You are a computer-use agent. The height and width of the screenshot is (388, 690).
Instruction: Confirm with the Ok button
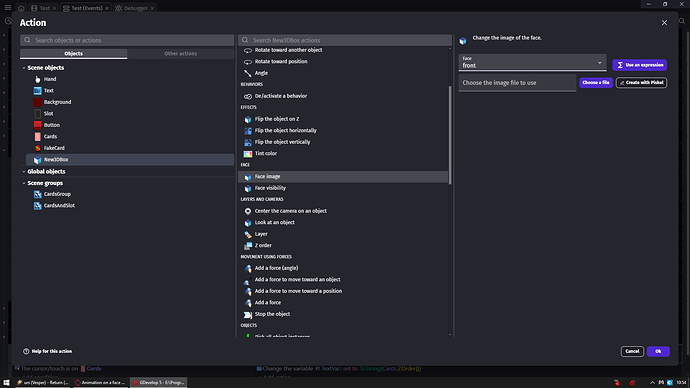point(658,351)
